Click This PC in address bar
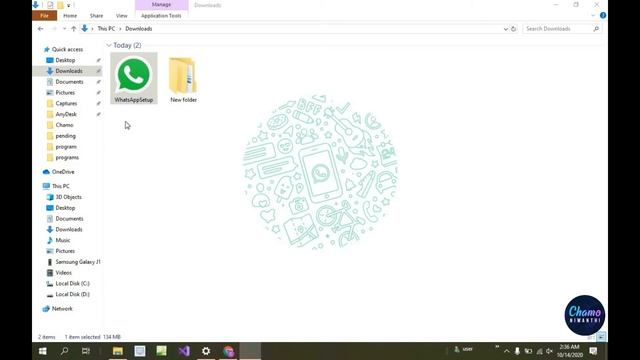The image size is (640, 360). tap(106, 29)
